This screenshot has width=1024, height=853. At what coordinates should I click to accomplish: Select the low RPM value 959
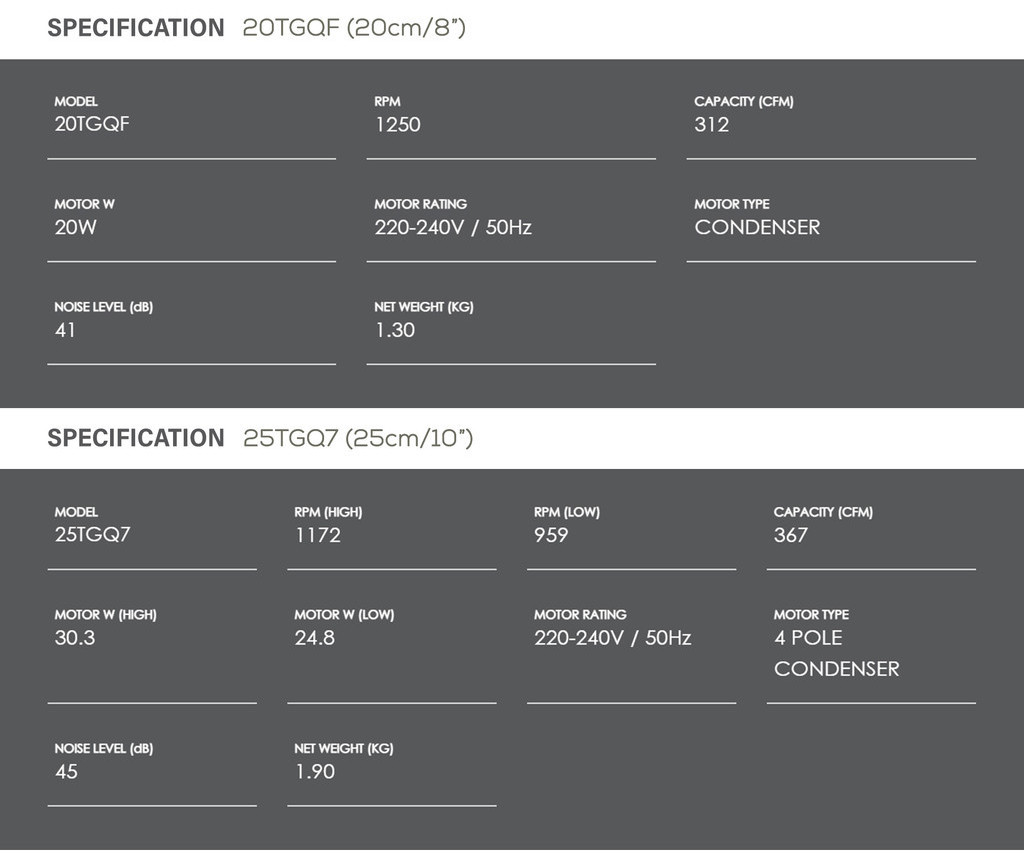point(551,535)
